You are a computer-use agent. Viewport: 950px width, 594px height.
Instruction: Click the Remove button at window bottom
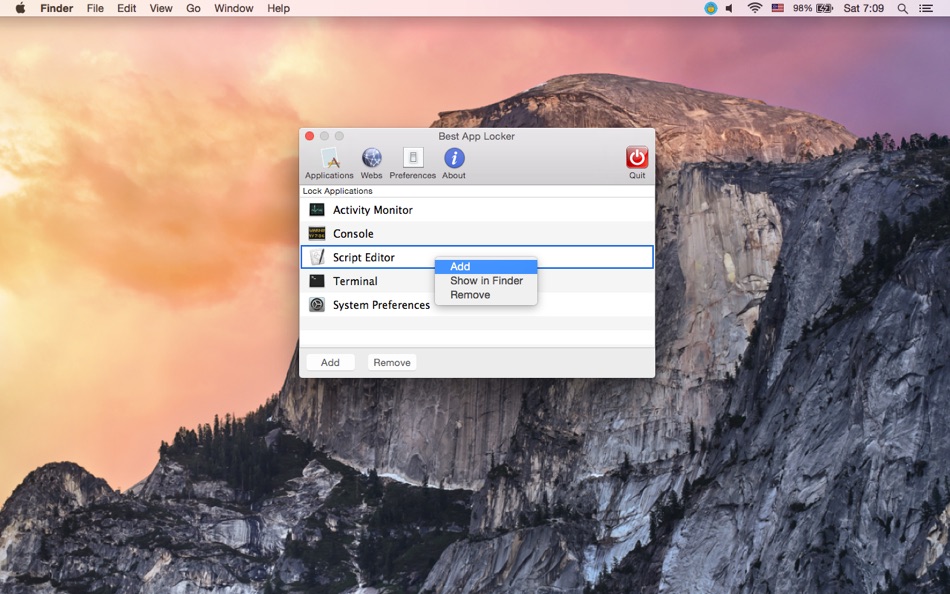tap(392, 362)
